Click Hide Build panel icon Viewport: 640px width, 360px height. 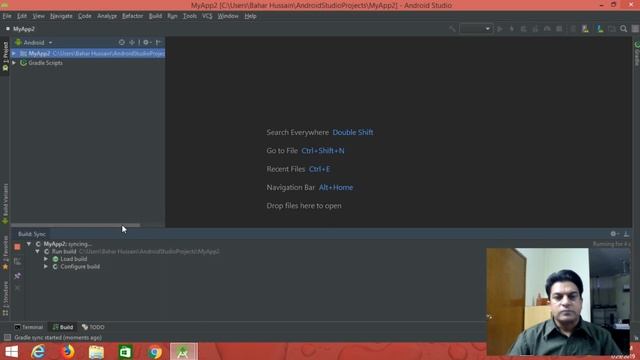pos(626,234)
